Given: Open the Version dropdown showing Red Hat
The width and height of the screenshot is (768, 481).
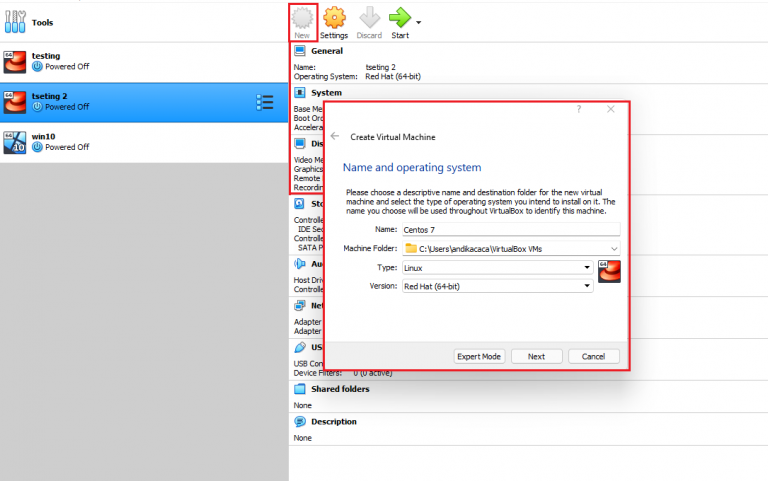Looking at the screenshot, I should (x=498, y=286).
